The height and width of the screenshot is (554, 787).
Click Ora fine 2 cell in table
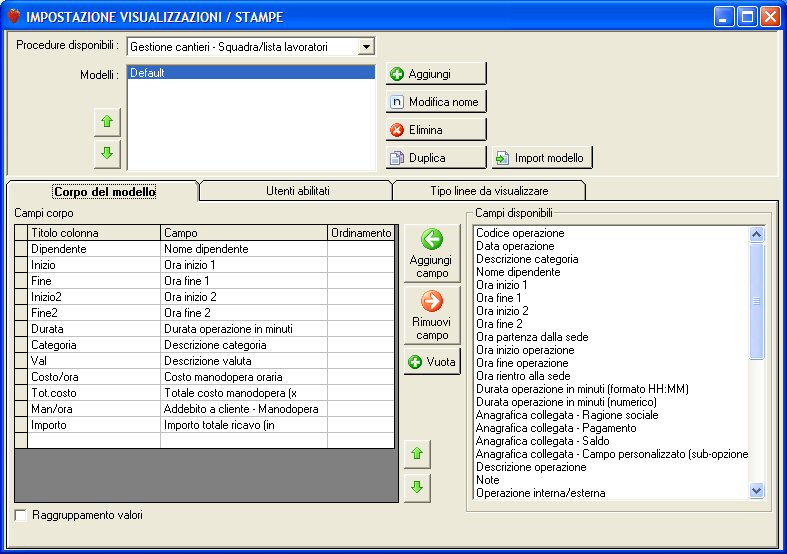point(244,313)
